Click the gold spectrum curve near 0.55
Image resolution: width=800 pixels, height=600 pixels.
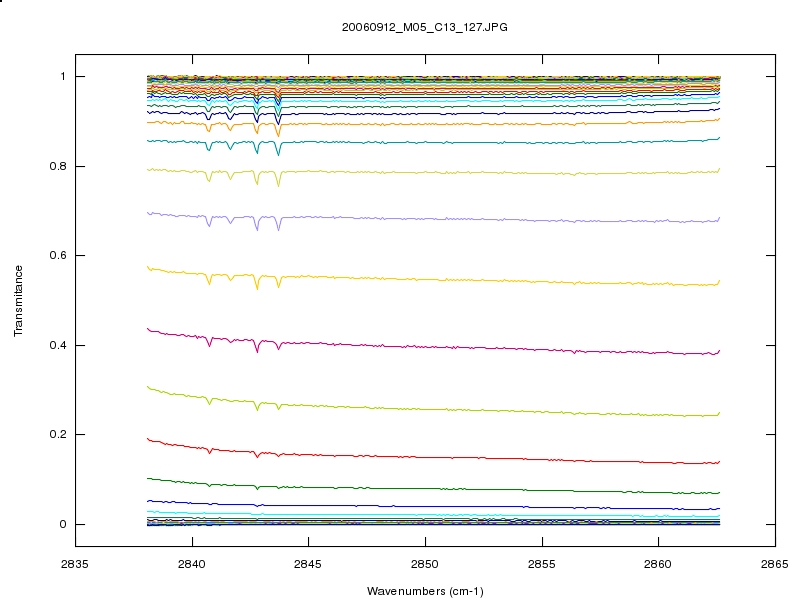[434, 280]
